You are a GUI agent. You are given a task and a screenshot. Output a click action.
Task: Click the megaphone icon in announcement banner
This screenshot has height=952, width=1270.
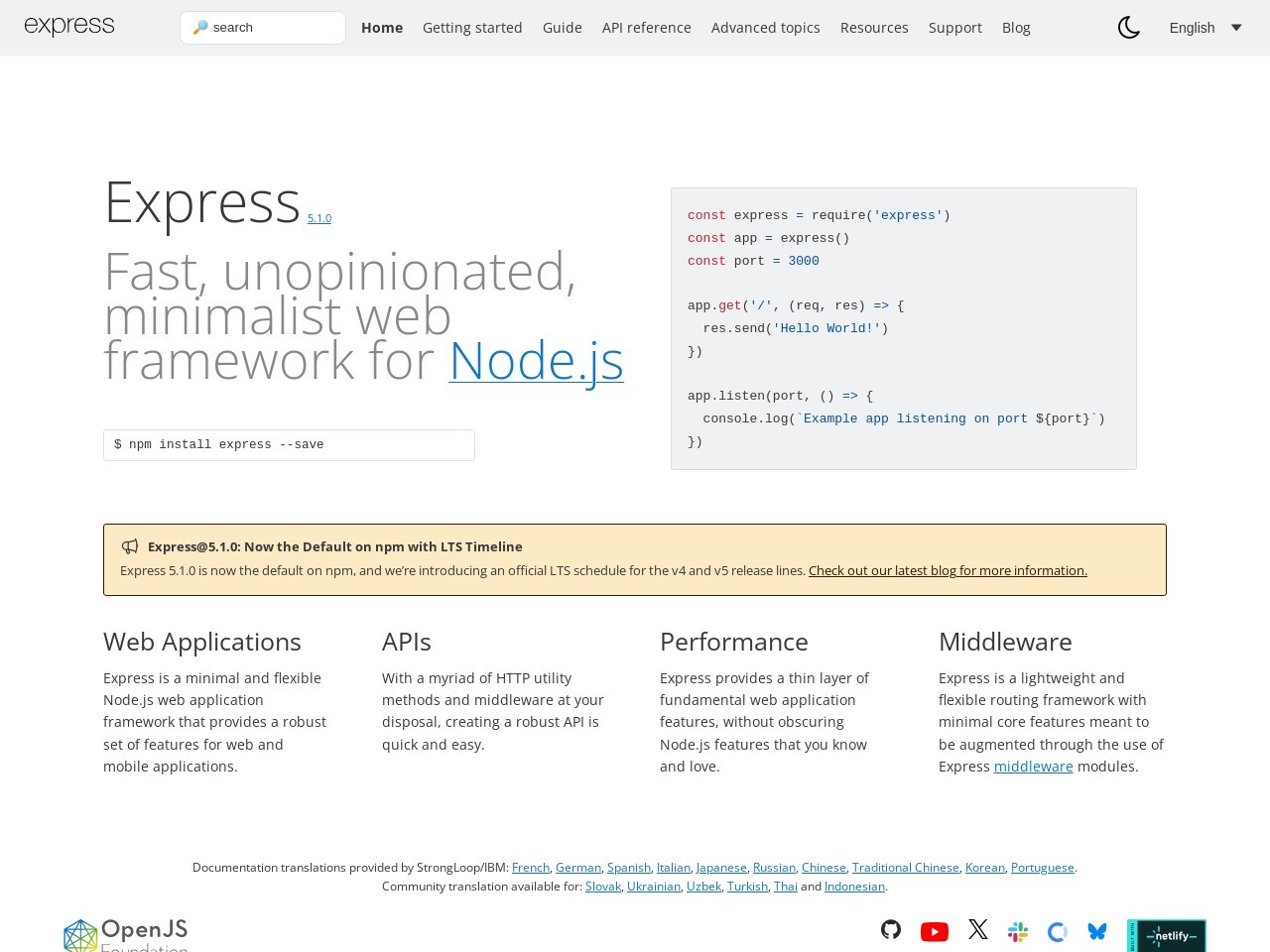click(x=130, y=546)
